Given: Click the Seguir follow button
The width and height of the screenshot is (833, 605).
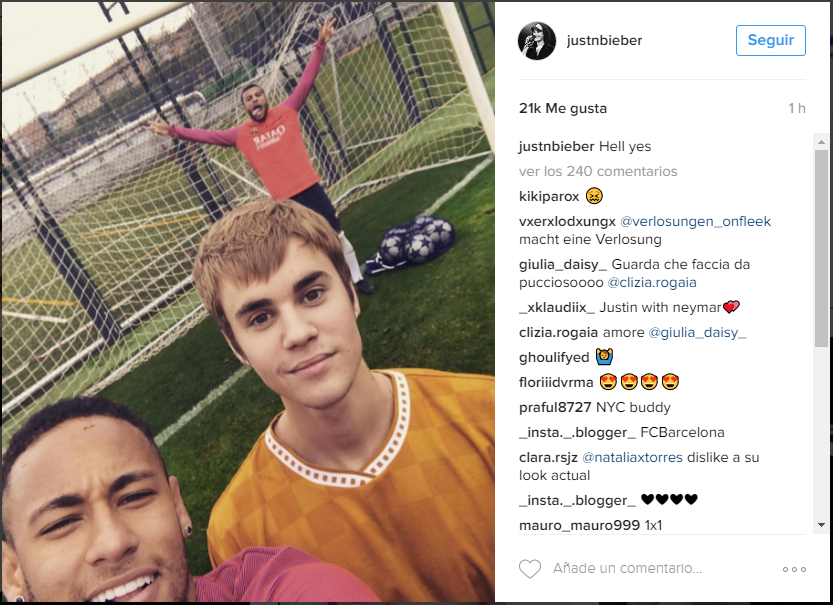Looking at the screenshot, I should tap(770, 40).
